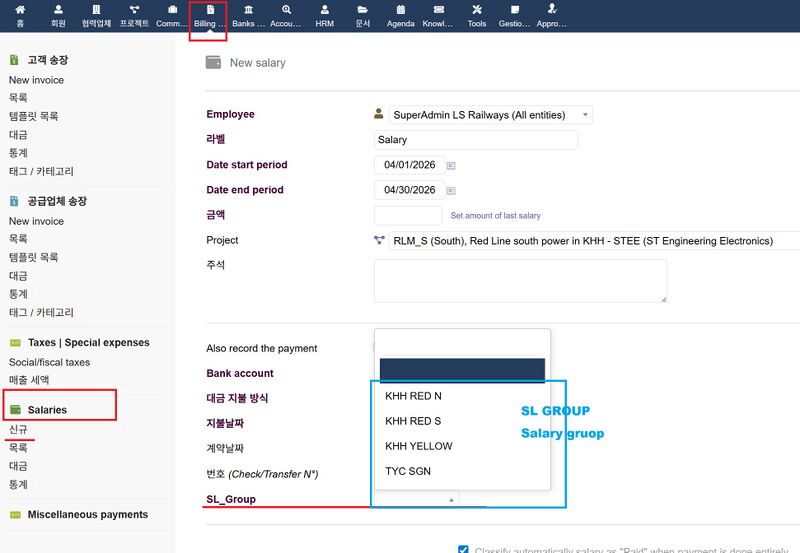800x553 pixels.
Task: Open the Gestion module icon
Action: coord(515,10)
